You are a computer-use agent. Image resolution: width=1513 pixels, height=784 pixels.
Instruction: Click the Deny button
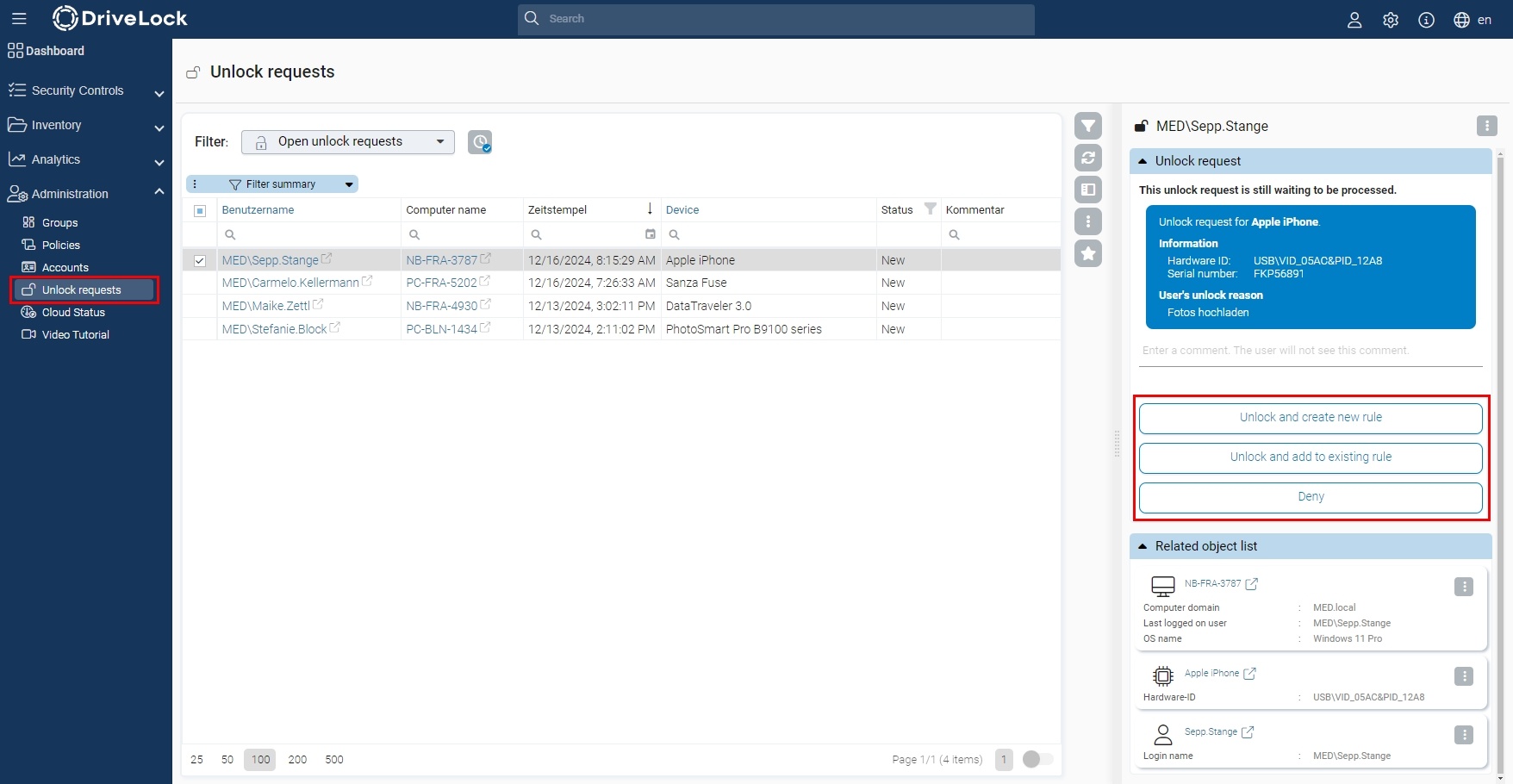[1311, 497]
